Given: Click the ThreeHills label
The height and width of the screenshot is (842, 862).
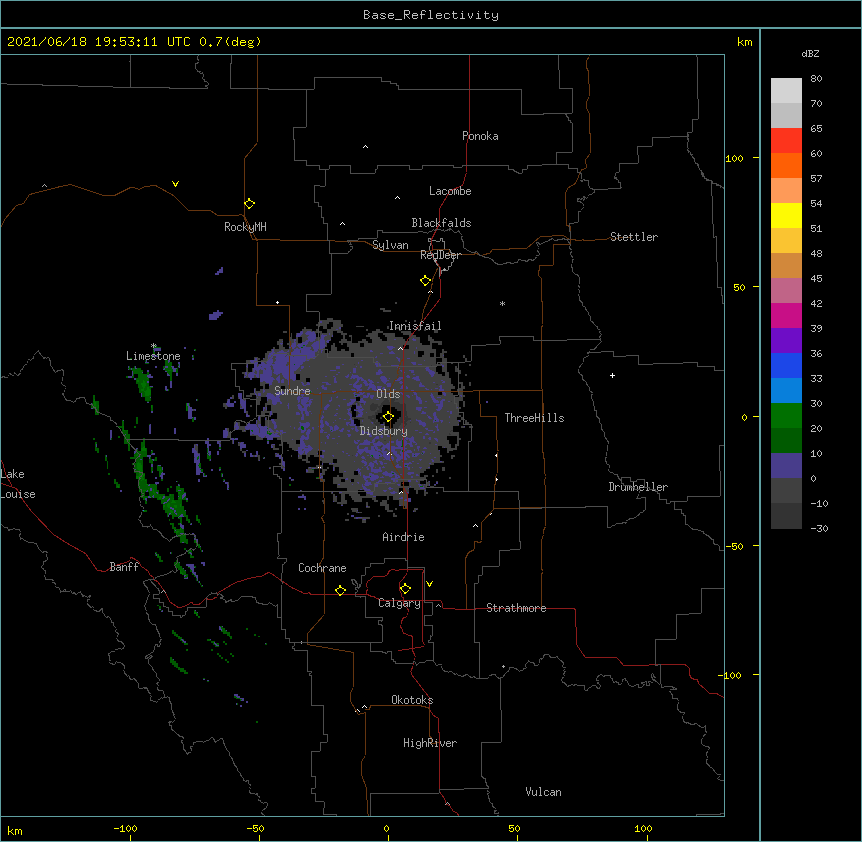Looking at the screenshot, I should [534, 418].
